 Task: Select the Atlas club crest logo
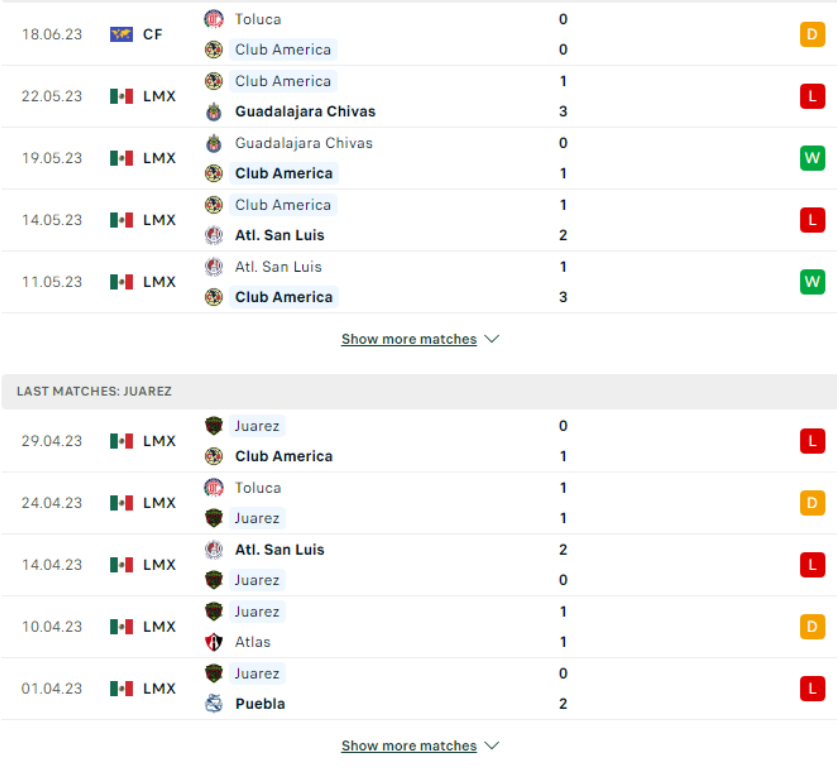coord(213,642)
